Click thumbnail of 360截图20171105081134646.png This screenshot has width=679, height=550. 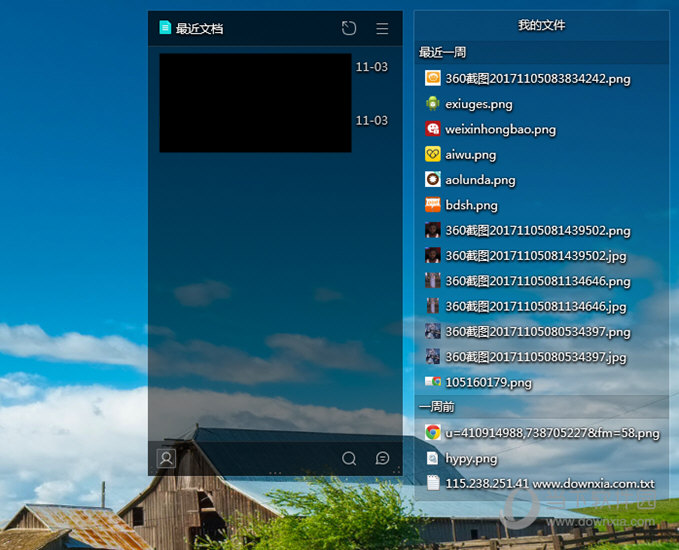pyautogui.click(x=433, y=281)
